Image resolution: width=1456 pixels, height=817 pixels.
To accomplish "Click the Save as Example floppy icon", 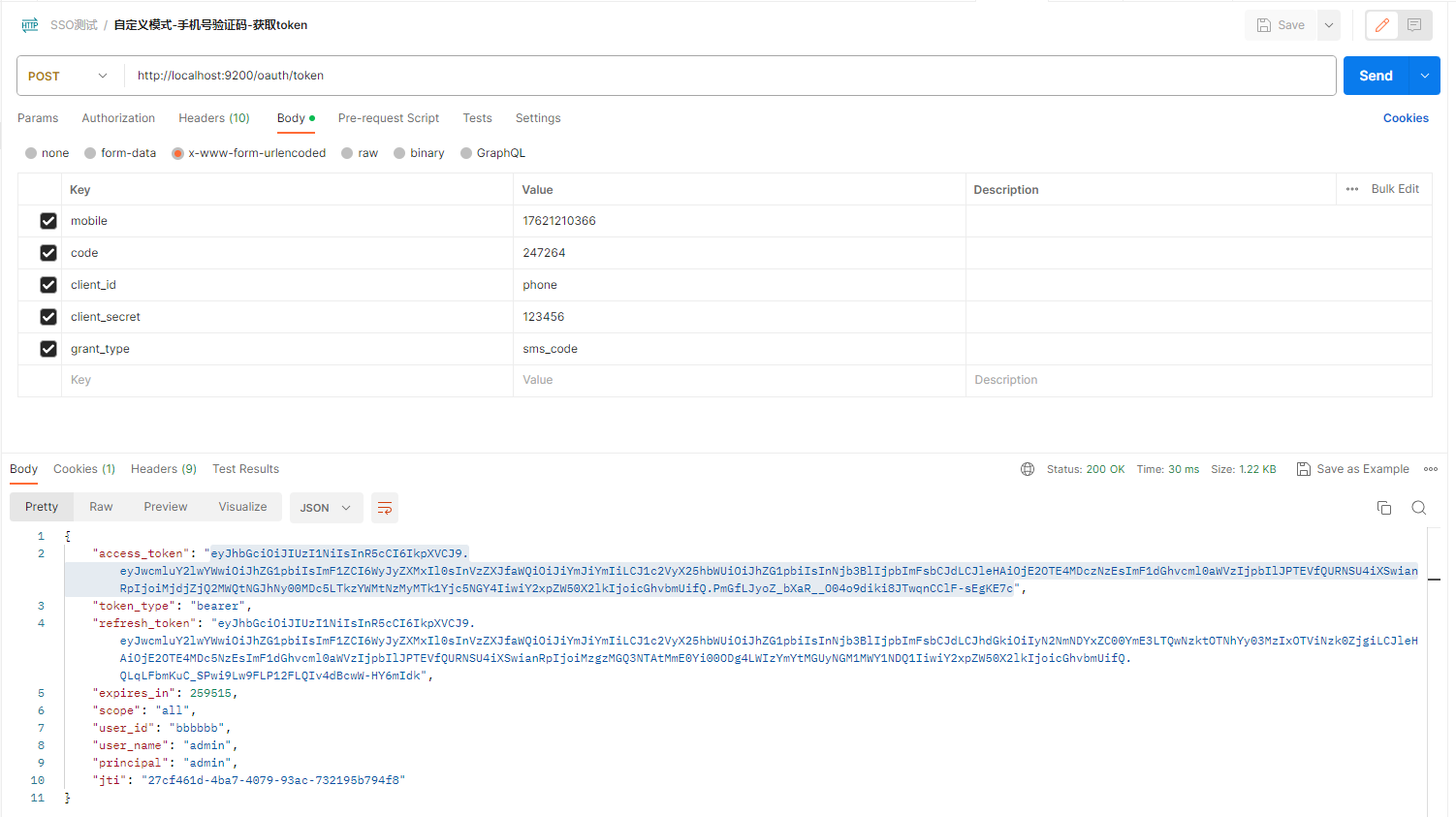I will click(x=1304, y=469).
